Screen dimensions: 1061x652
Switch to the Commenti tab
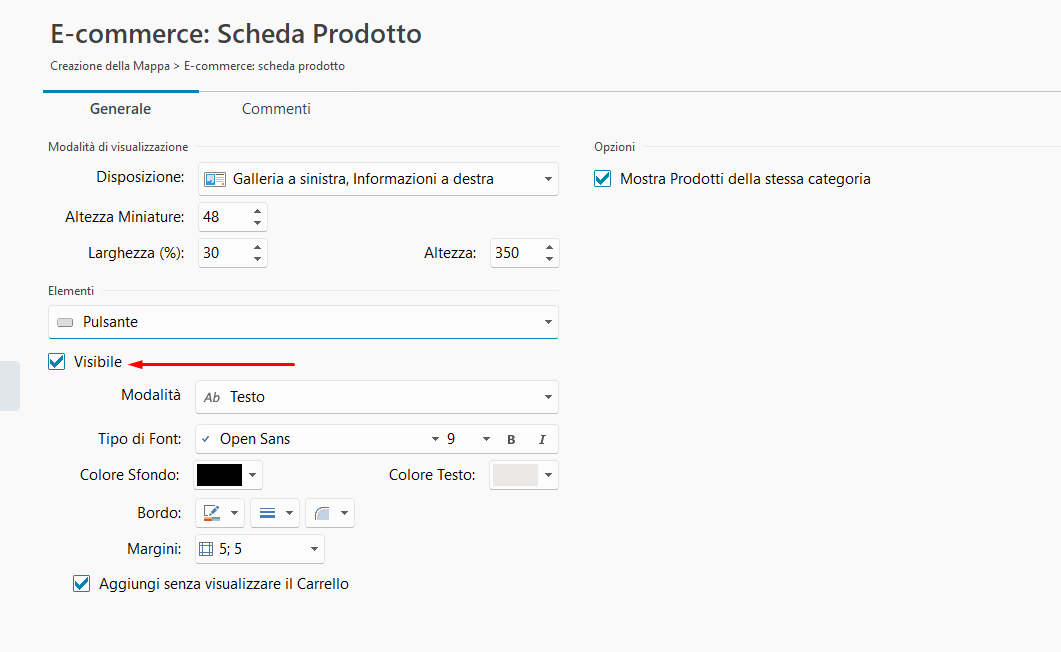click(x=276, y=109)
